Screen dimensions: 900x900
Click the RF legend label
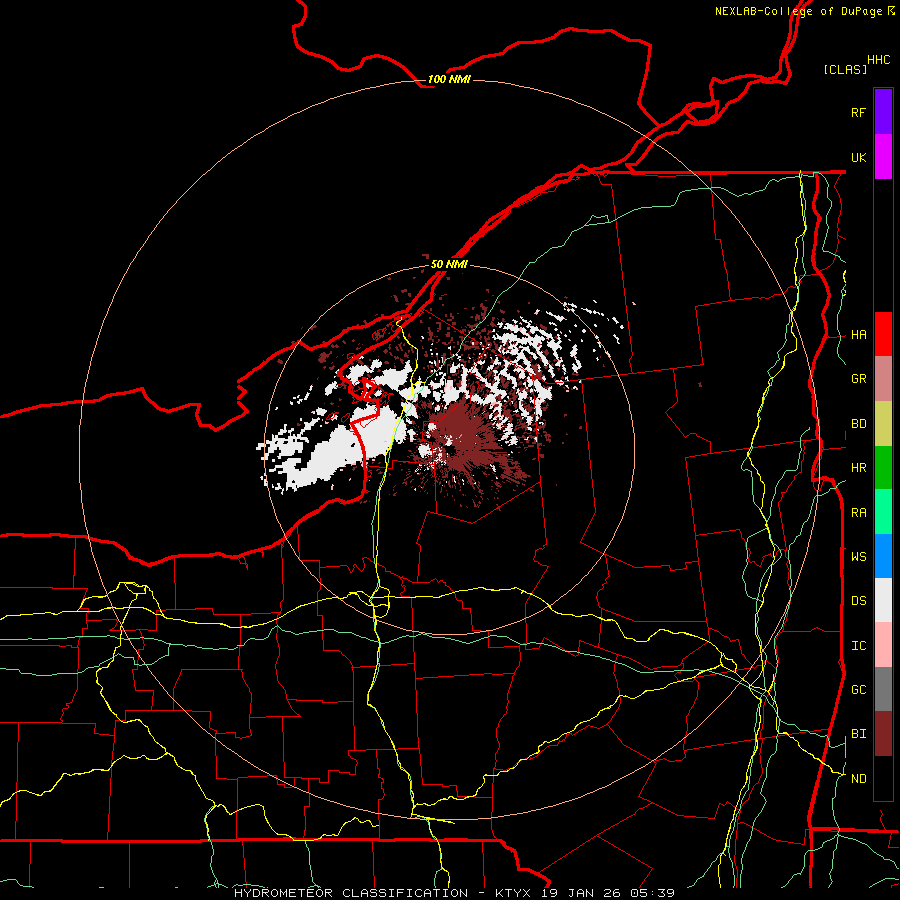858,112
